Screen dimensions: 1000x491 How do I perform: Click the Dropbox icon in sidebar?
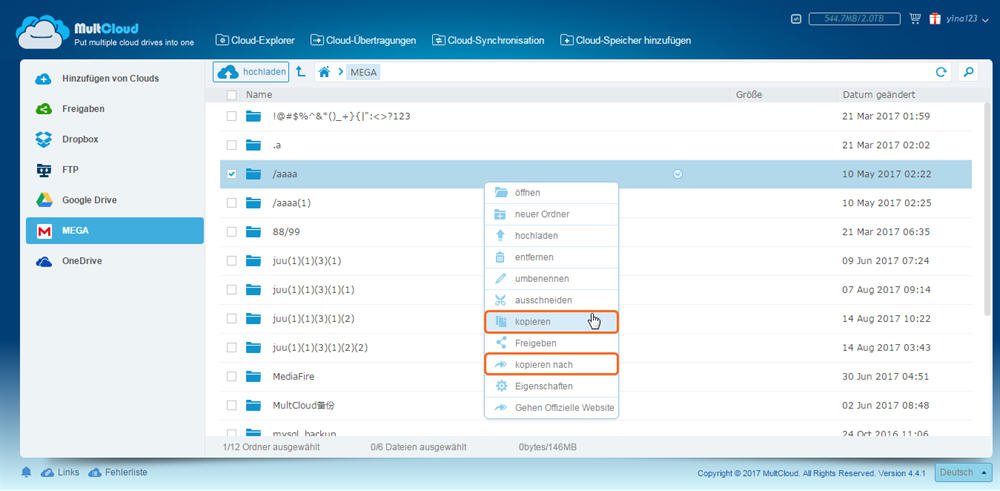44,139
